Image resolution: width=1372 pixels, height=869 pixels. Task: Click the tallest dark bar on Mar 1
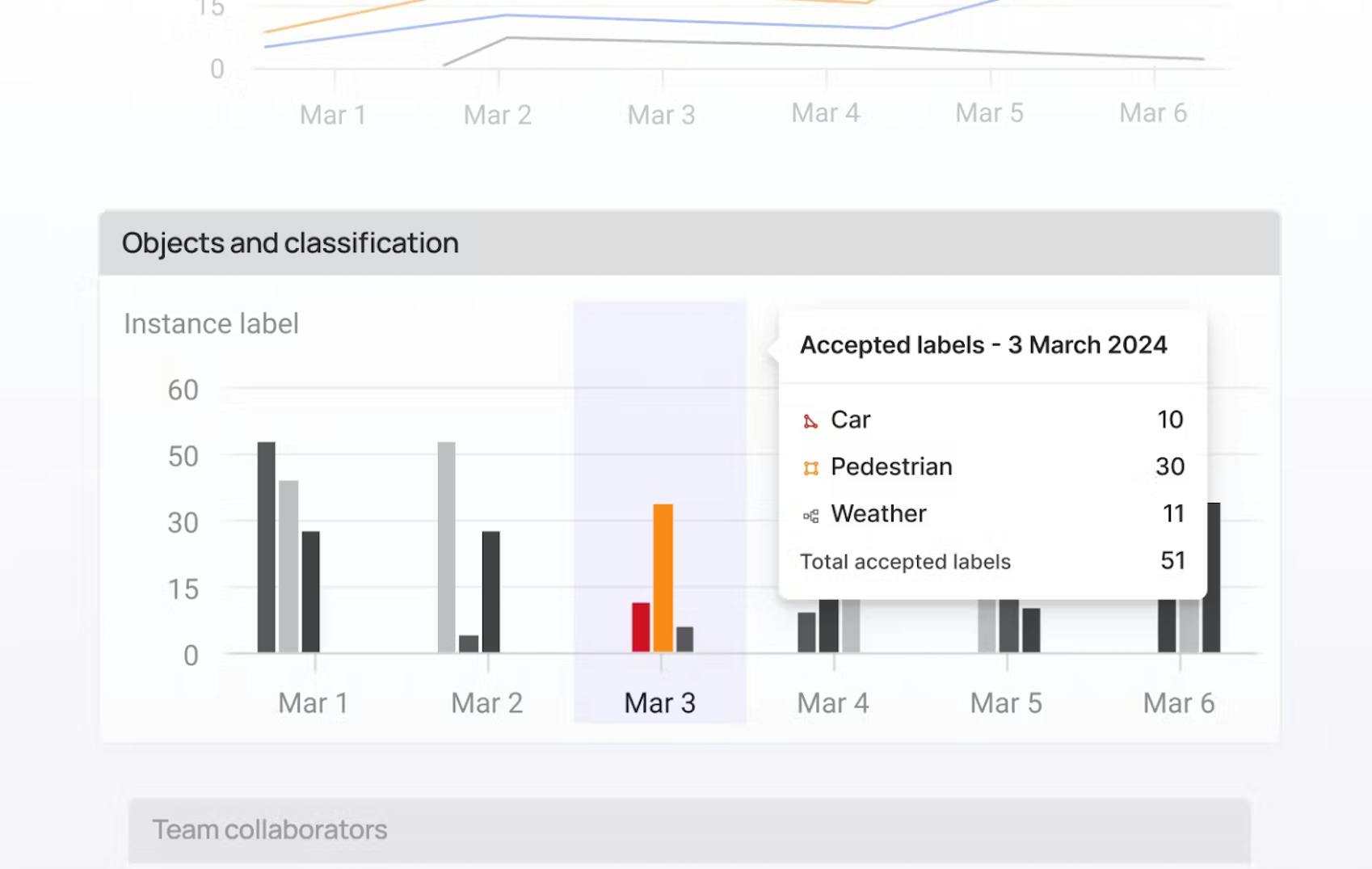click(x=266, y=546)
